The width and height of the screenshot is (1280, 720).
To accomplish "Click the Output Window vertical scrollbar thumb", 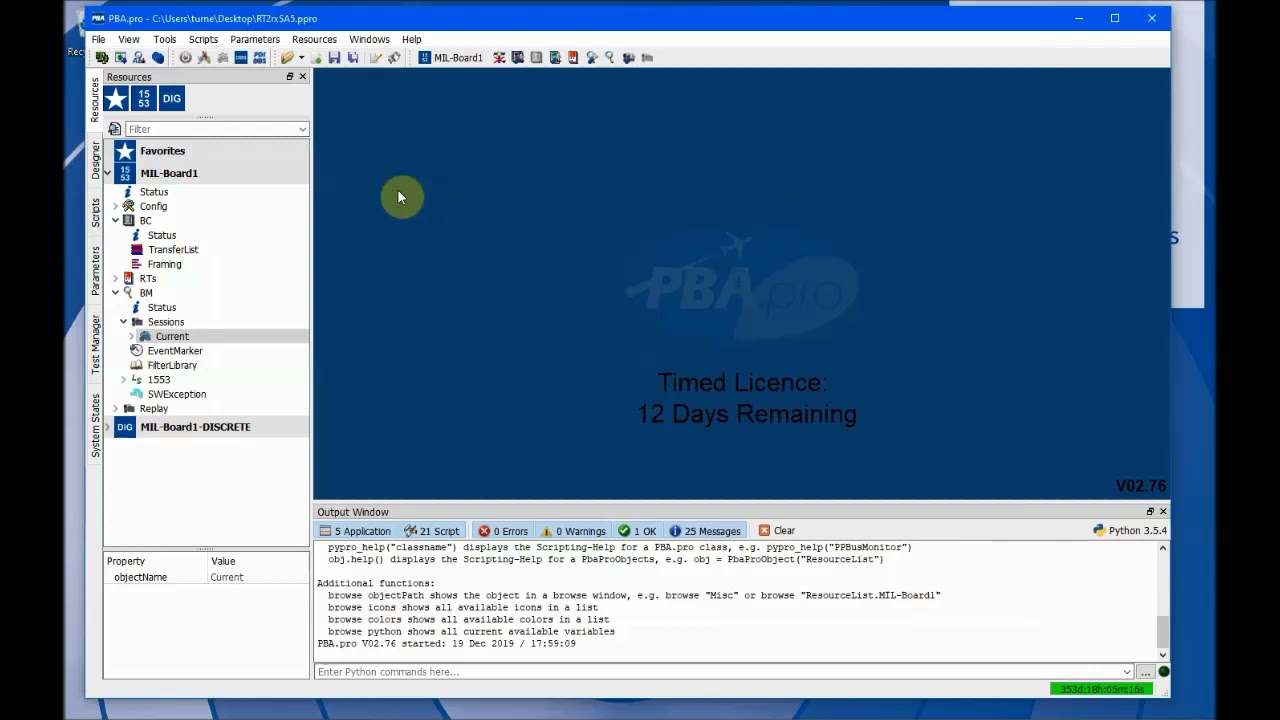I will [x=1163, y=633].
